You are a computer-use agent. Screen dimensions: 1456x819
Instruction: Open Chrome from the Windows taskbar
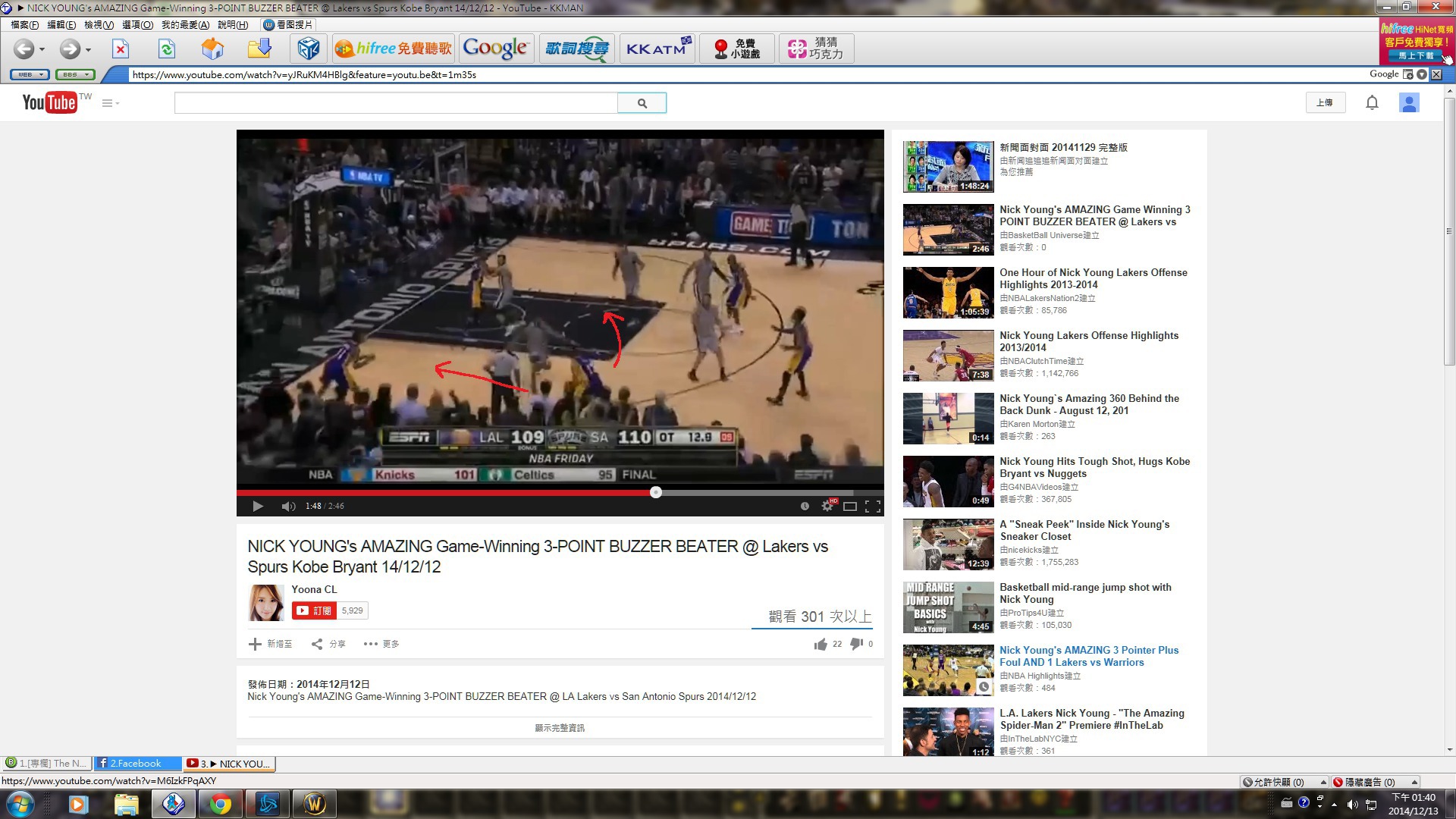click(x=221, y=804)
